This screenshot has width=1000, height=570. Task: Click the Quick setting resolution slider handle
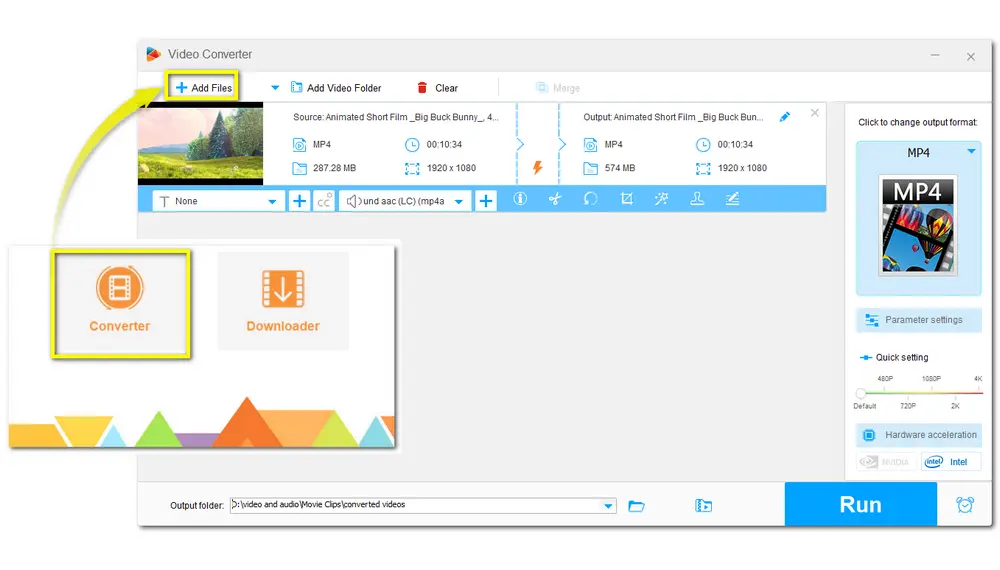861,393
